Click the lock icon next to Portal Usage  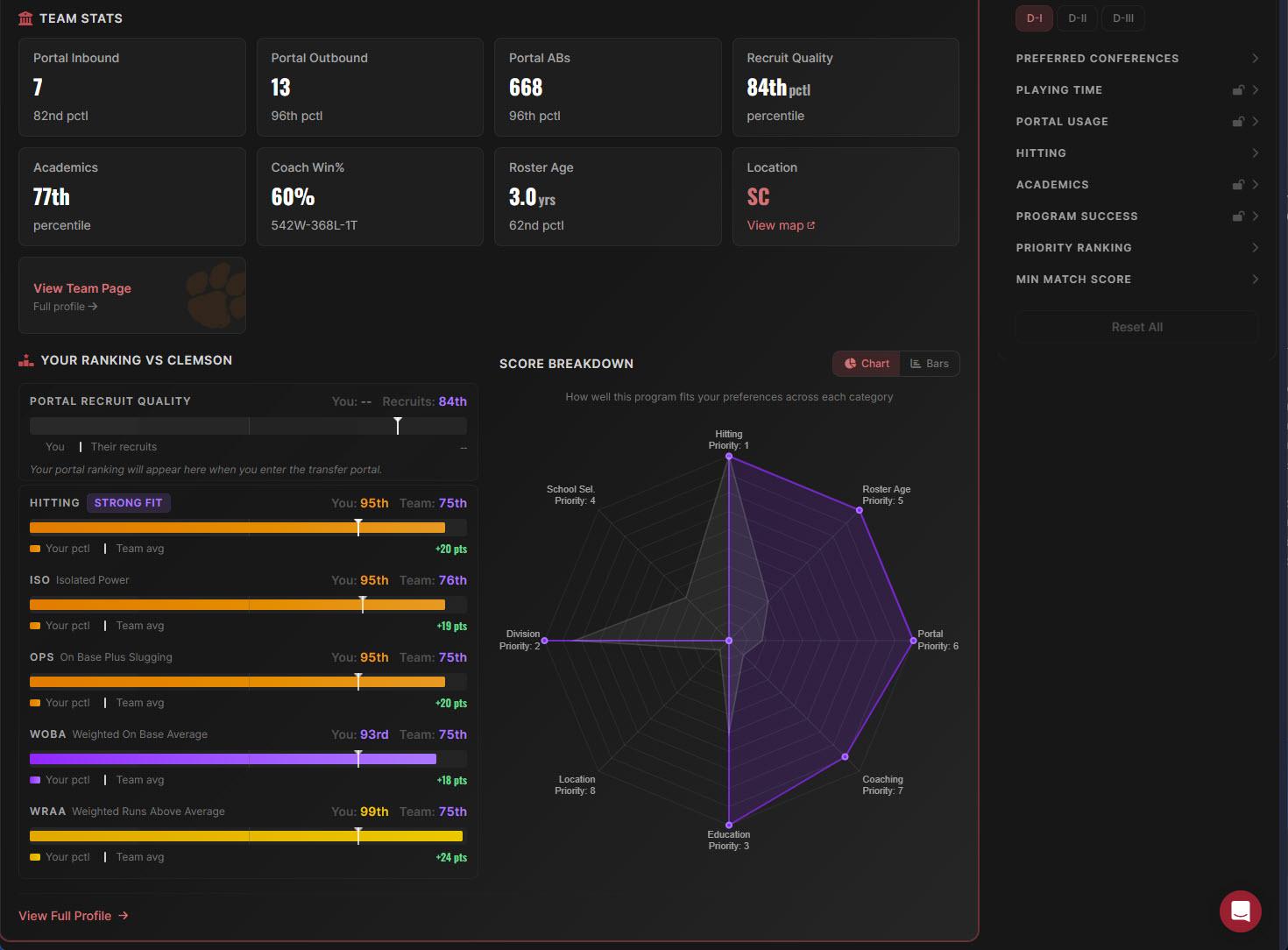(1238, 121)
